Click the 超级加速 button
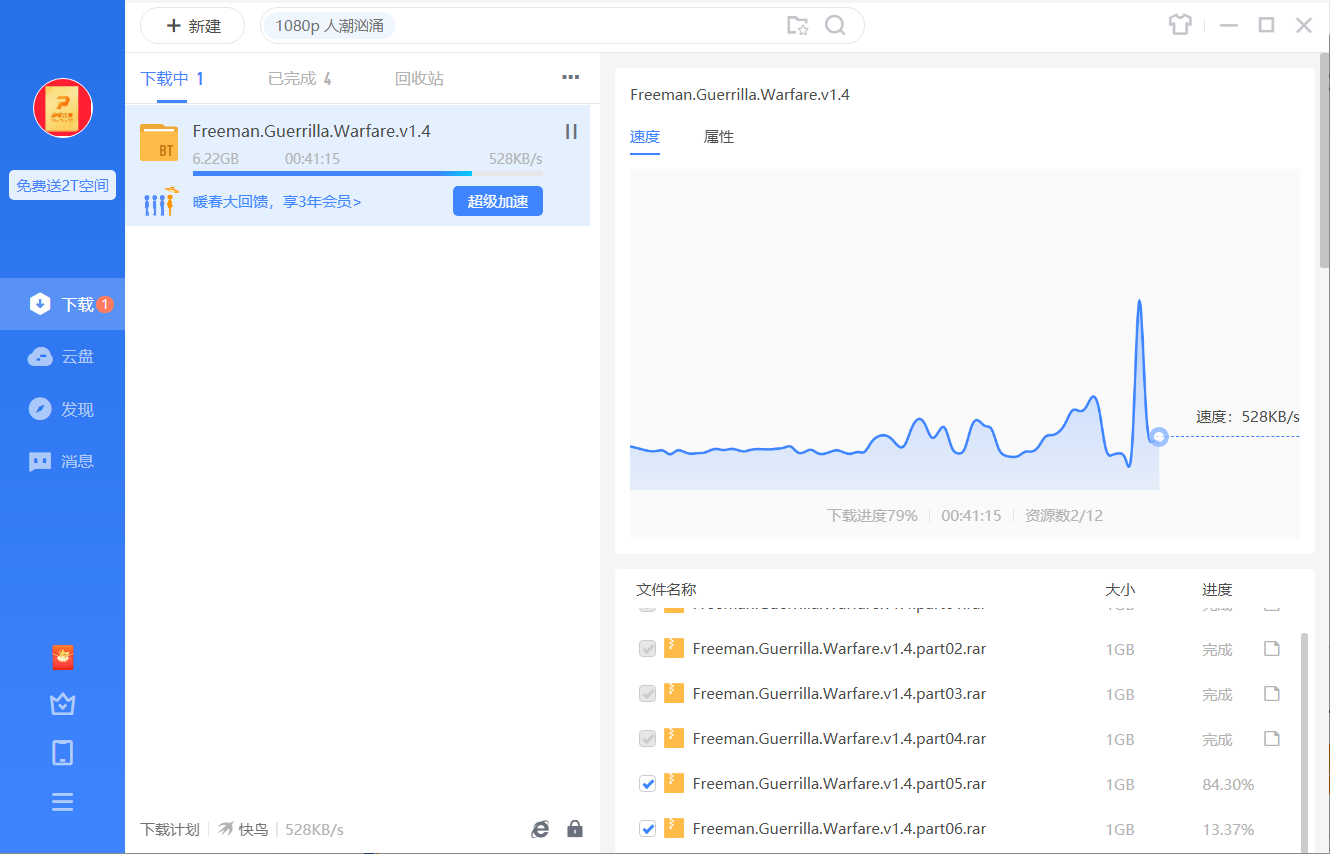 (497, 201)
